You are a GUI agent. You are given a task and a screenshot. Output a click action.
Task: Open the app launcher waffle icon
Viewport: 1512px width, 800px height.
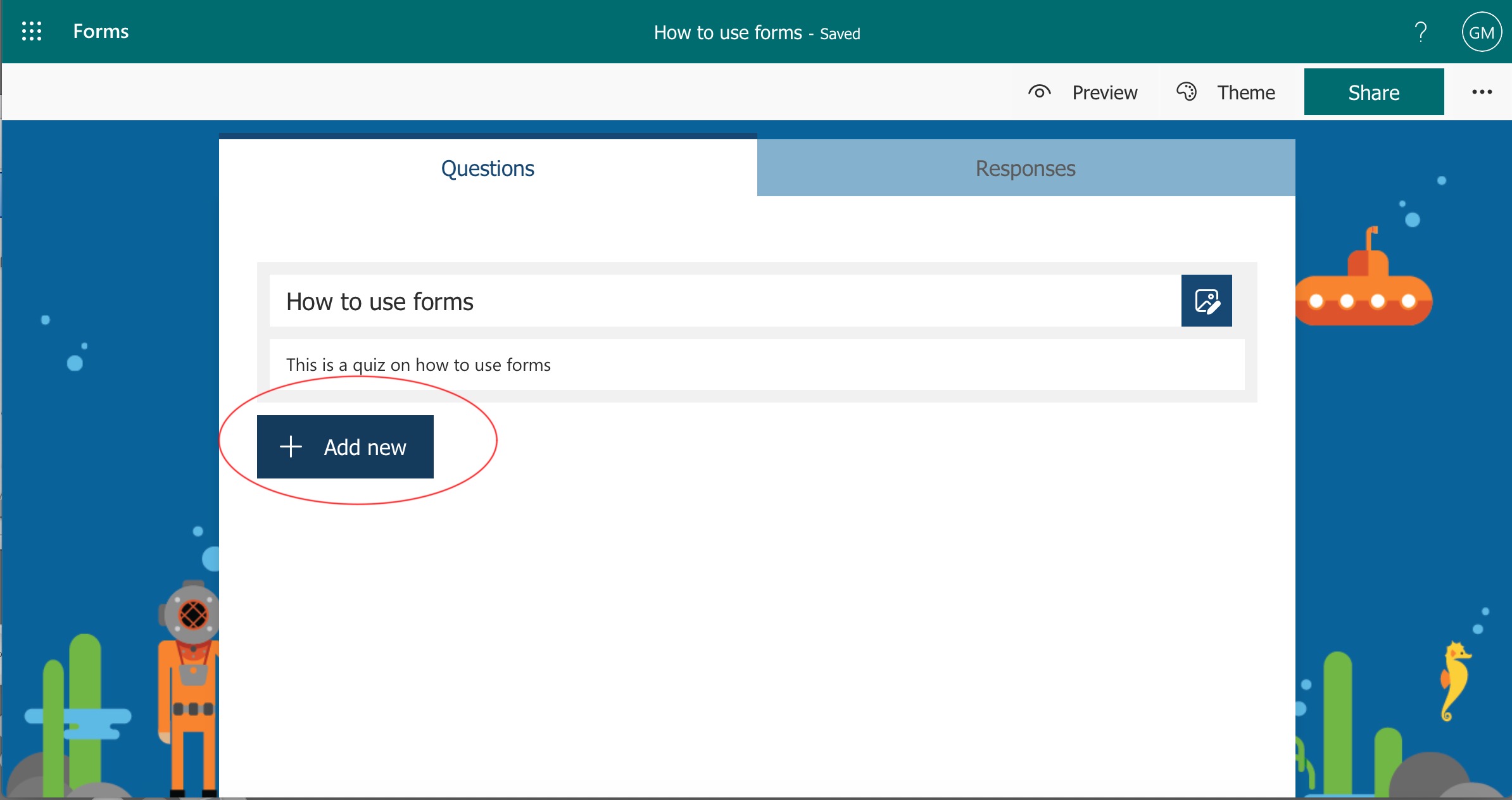click(31, 31)
